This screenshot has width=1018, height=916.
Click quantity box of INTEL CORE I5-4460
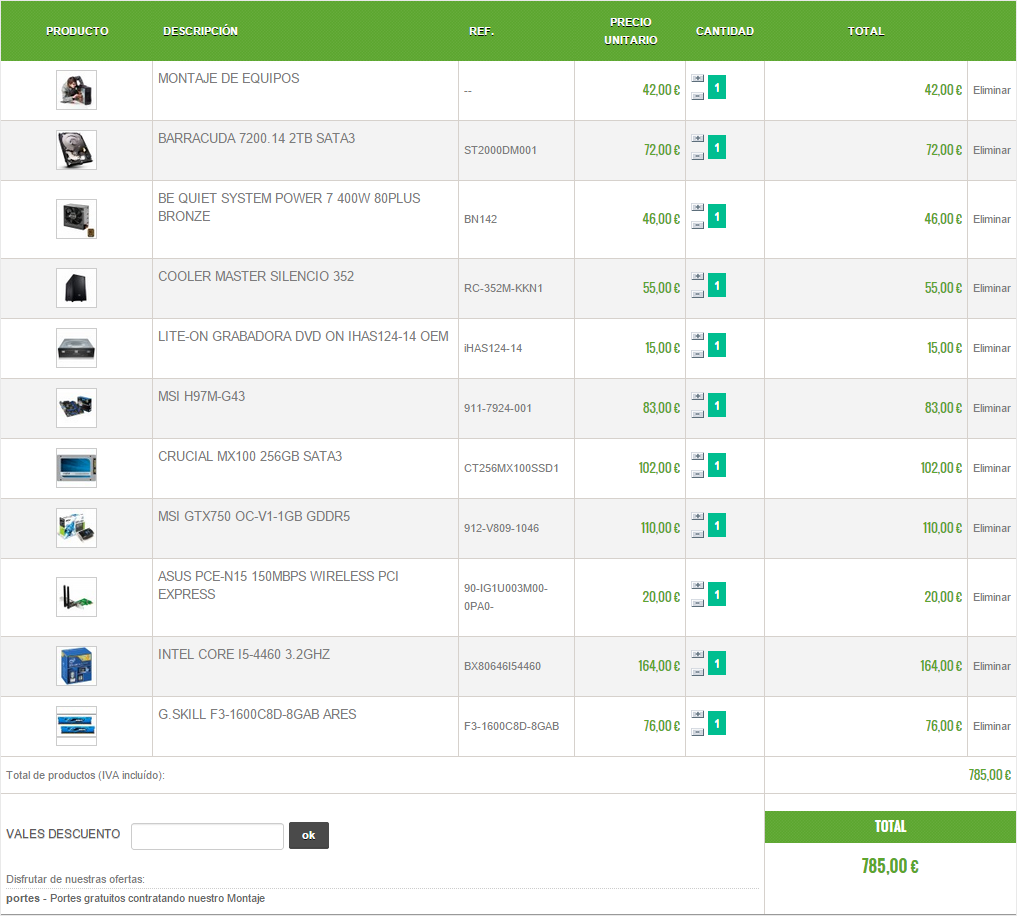717,663
